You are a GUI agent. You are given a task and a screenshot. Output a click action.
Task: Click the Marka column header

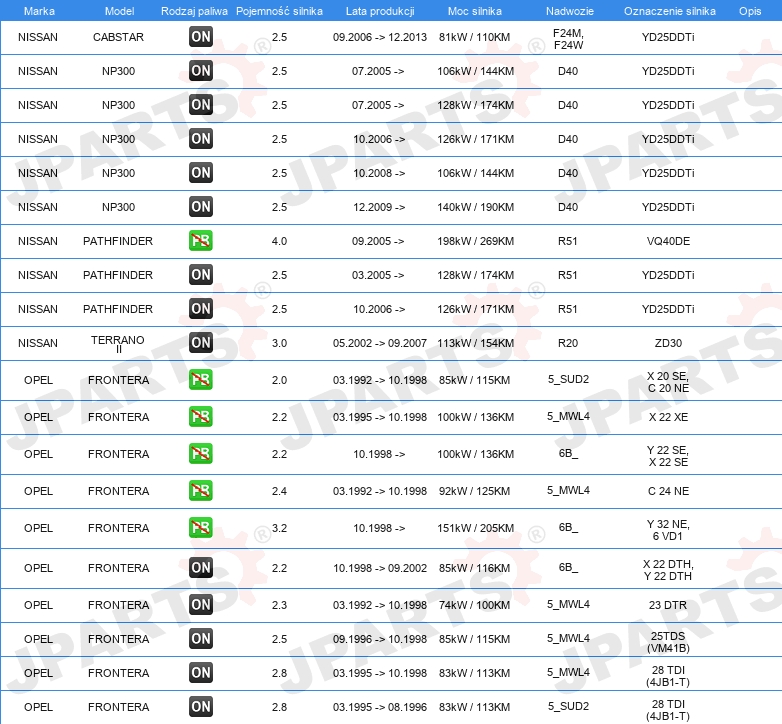pos(39,11)
